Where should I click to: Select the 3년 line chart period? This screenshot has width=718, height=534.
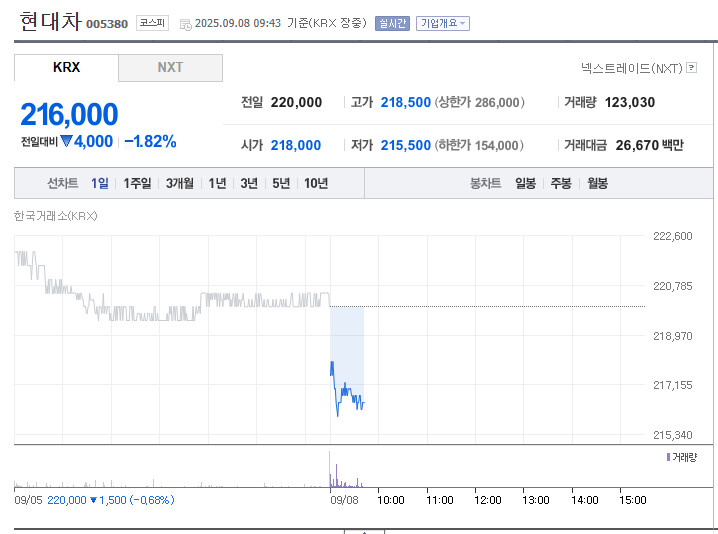pyautogui.click(x=249, y=183)
